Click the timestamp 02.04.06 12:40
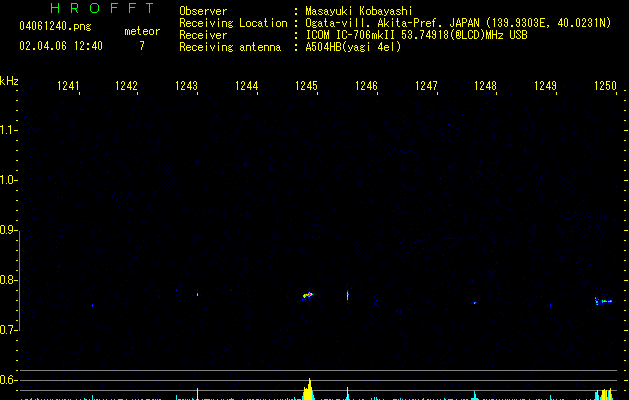Screen dimensions: 629x400 click(61, 46)
